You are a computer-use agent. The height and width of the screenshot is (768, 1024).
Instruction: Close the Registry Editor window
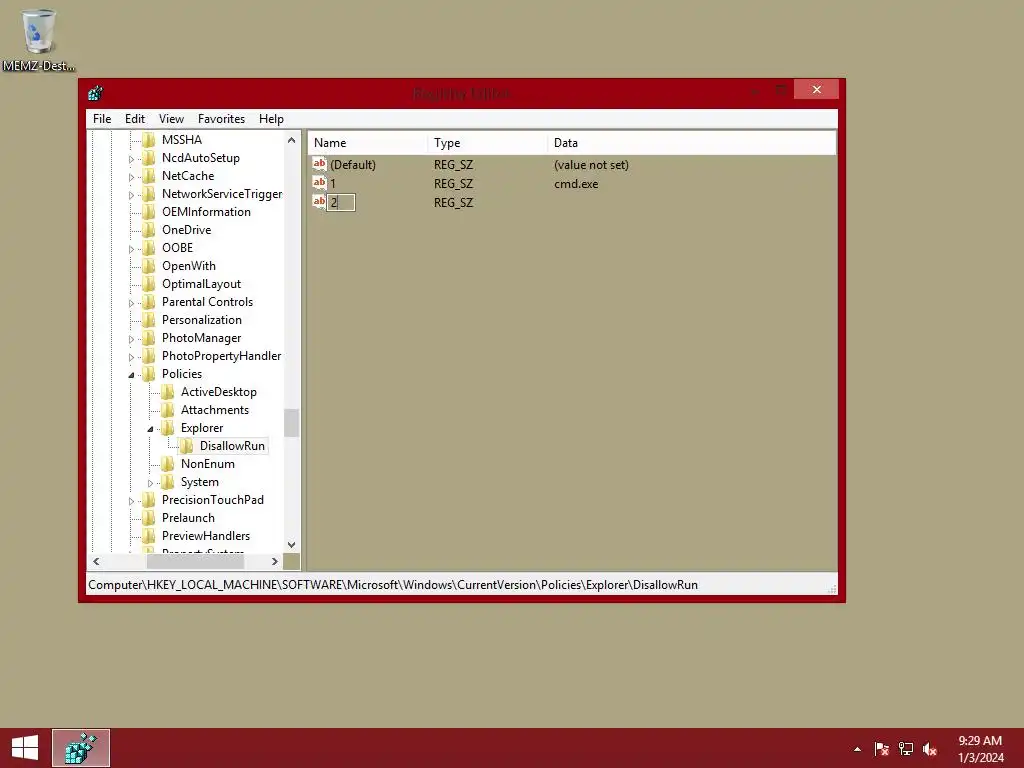tap(816, 89)
